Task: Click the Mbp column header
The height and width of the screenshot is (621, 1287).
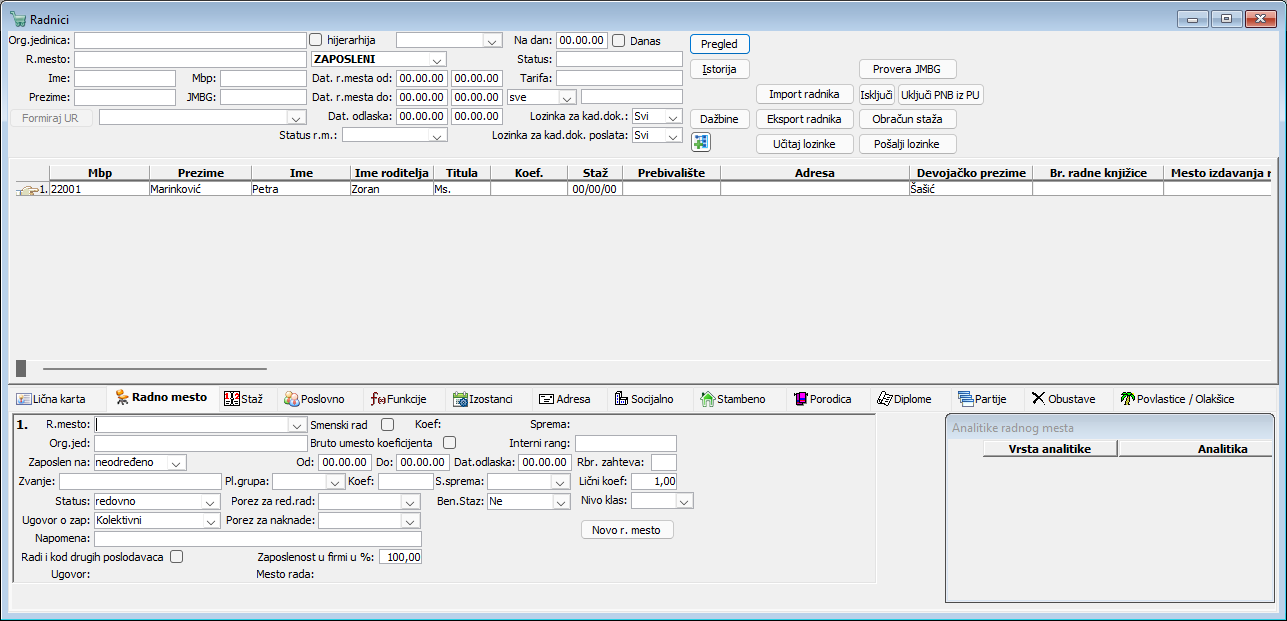Action: click(99, 173)
